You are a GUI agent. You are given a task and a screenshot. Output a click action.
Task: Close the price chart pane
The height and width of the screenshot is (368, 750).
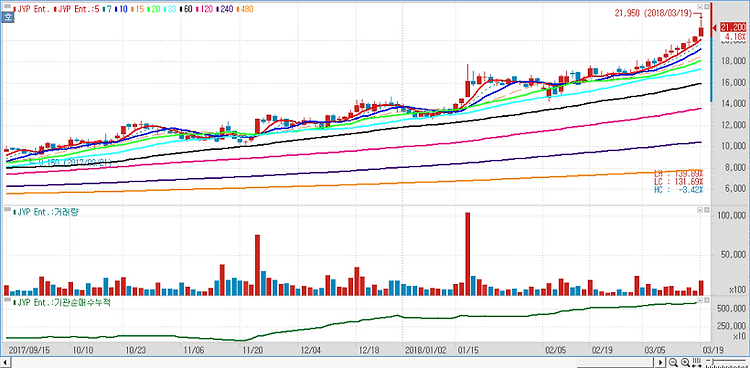pyautogui.click(x=706, y=7)
